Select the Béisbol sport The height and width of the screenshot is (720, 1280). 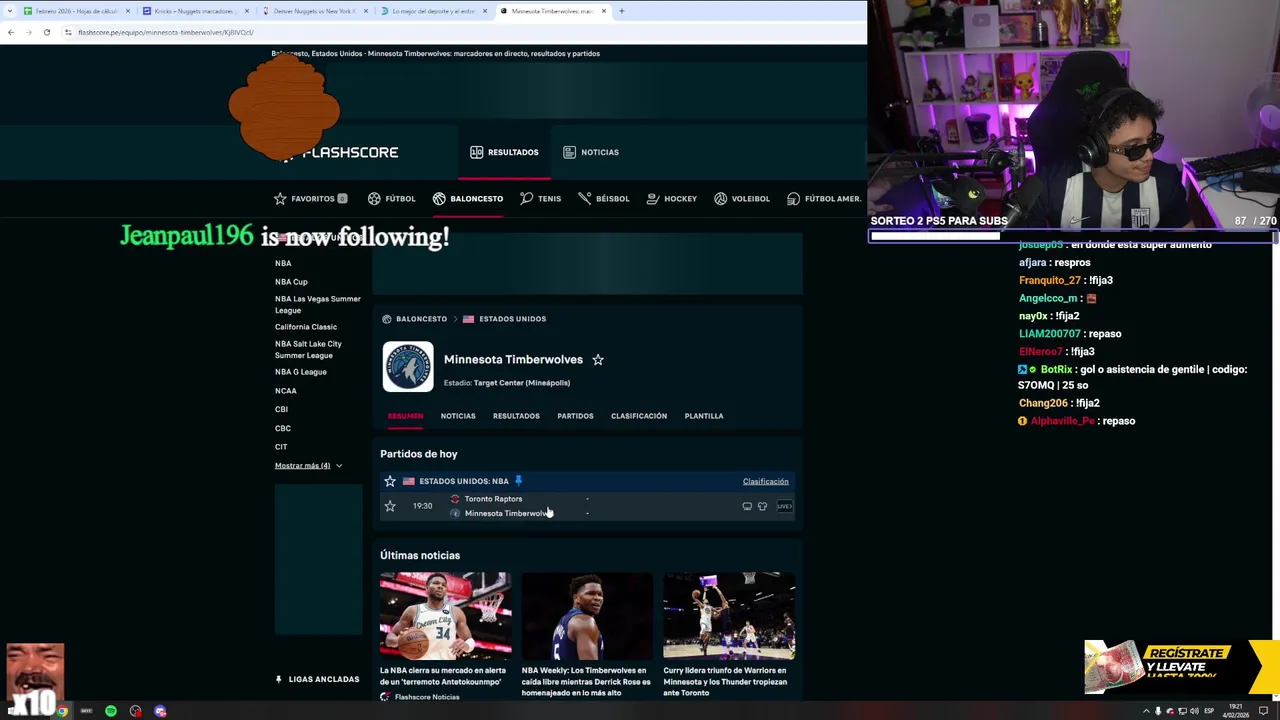coord(604,198)
